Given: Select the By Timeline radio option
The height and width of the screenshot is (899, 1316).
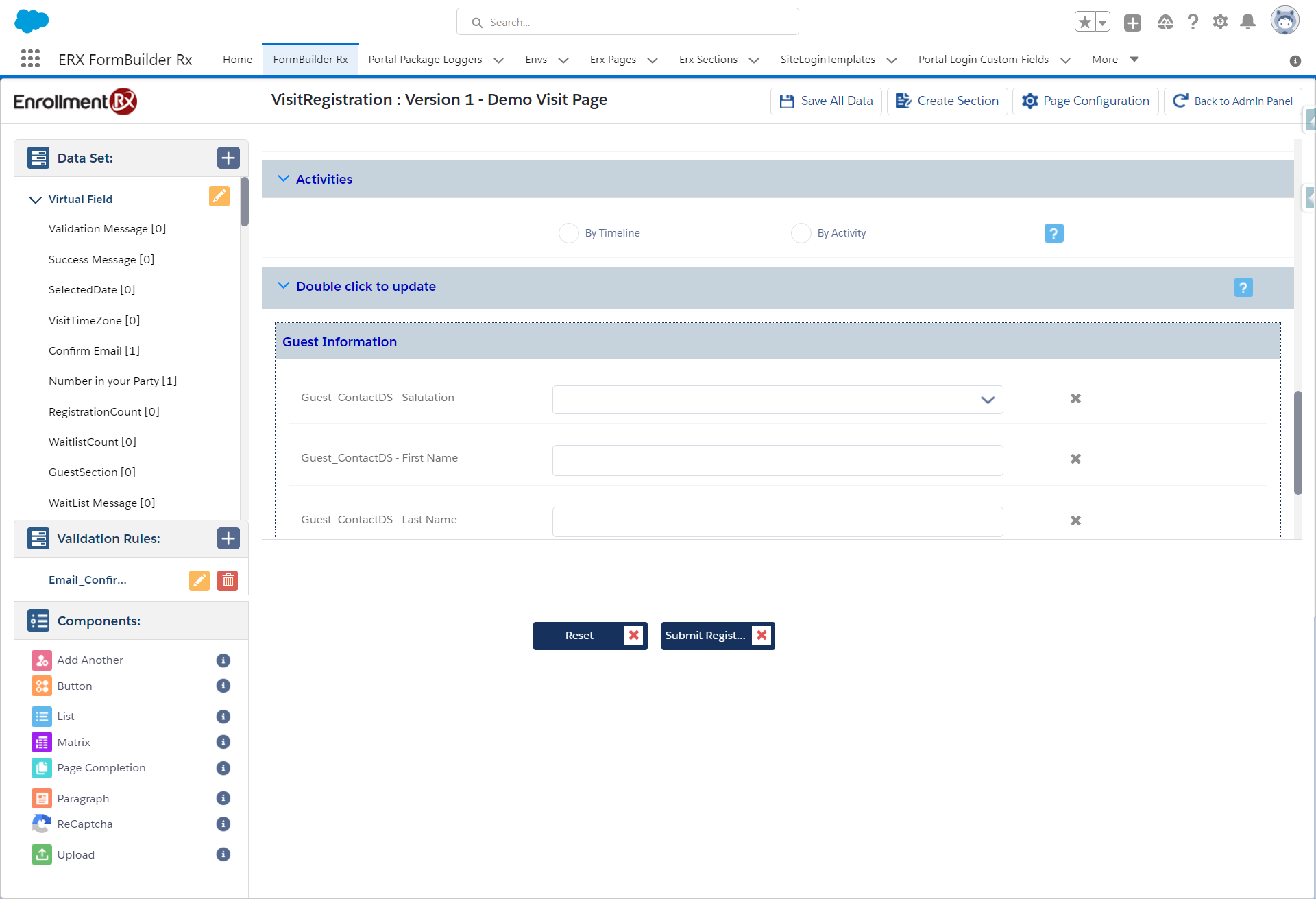Looking at the screenshot, I should click(x=569, y=233).
